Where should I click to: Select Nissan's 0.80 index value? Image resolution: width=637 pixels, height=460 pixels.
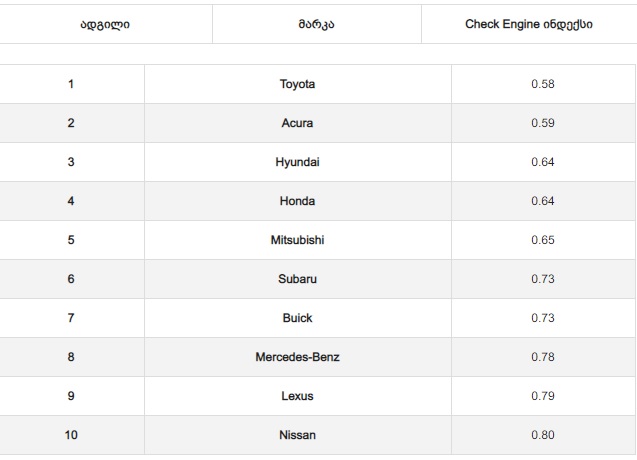(x=542, y=435)
